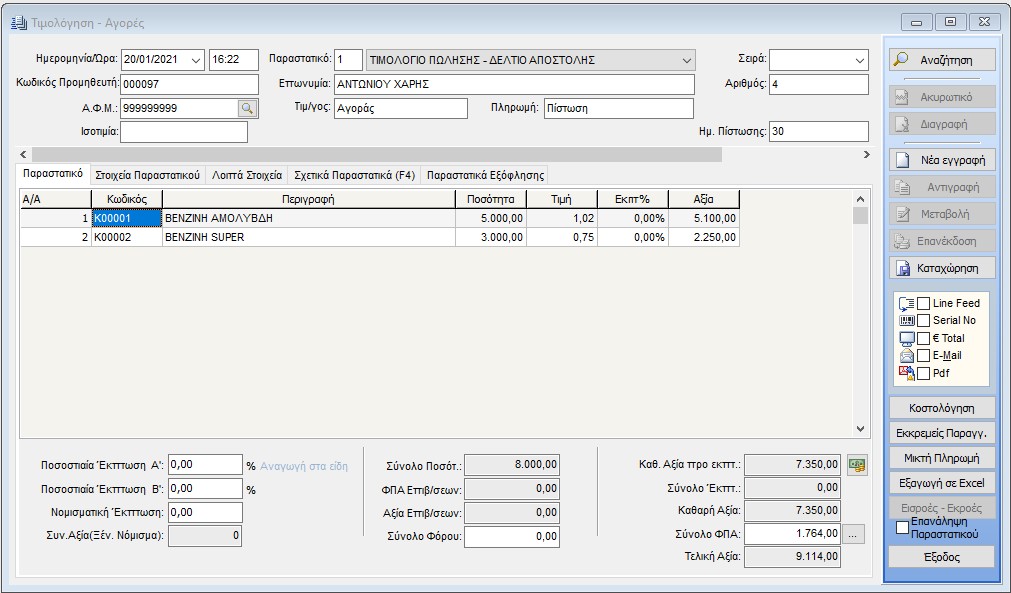The width and height of the screenshot is (1011, 593).
Task: Click the Κωδικός Προμηθευτή field with 000097
Action: pyautogui.click(x=190, y=84)
